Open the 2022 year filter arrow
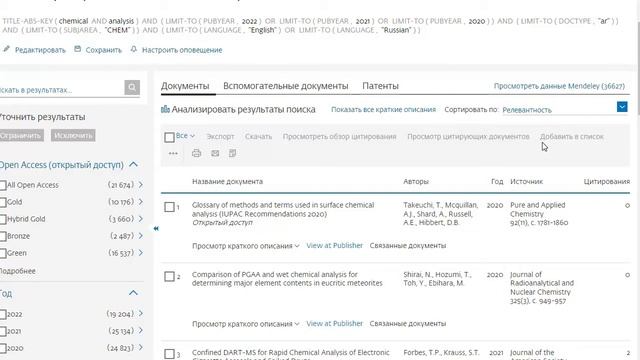The width and height of the screenshot is (640, 360). 140,313
